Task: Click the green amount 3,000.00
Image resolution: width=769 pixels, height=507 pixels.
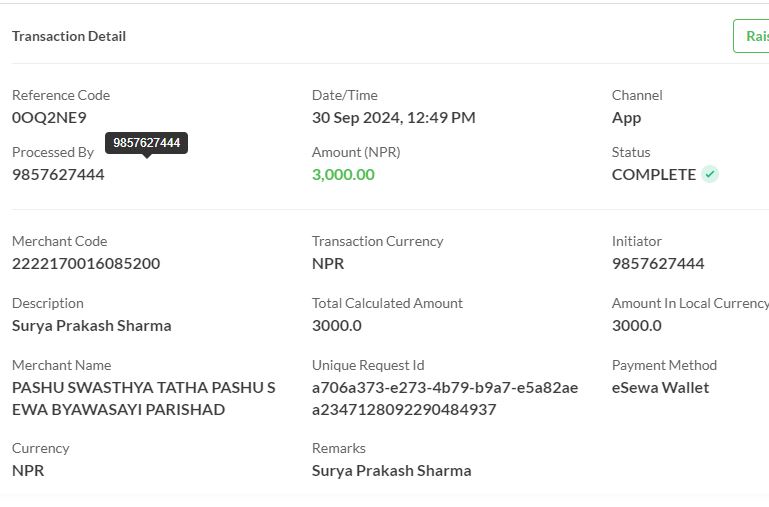Action: [x=343, y=175]
